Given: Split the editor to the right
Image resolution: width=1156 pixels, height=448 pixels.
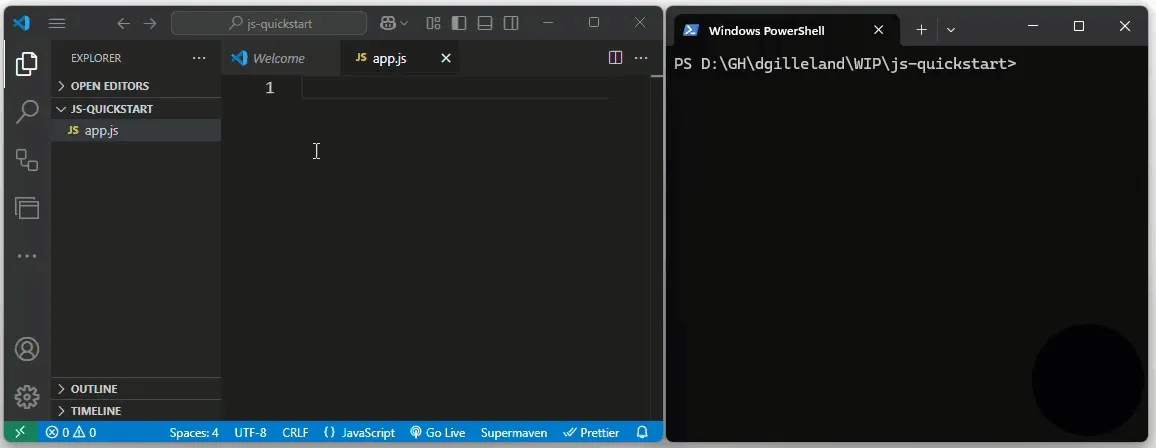Looking at the screenshot, I should (616, 57).
